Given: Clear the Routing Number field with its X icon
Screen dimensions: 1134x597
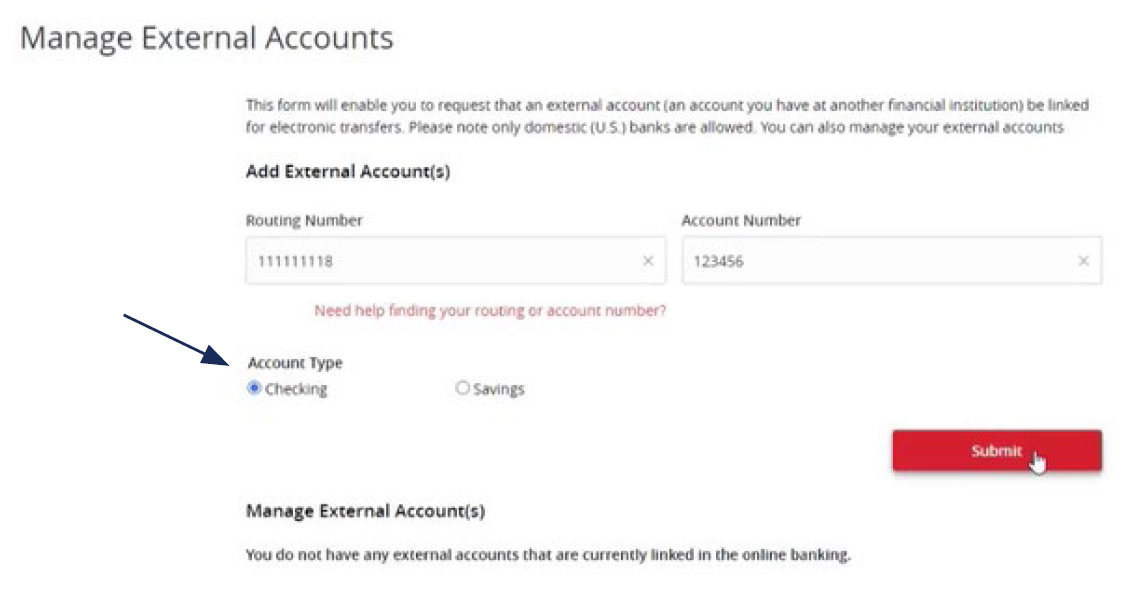Looking at the screenshot, I should coord(647,261).
